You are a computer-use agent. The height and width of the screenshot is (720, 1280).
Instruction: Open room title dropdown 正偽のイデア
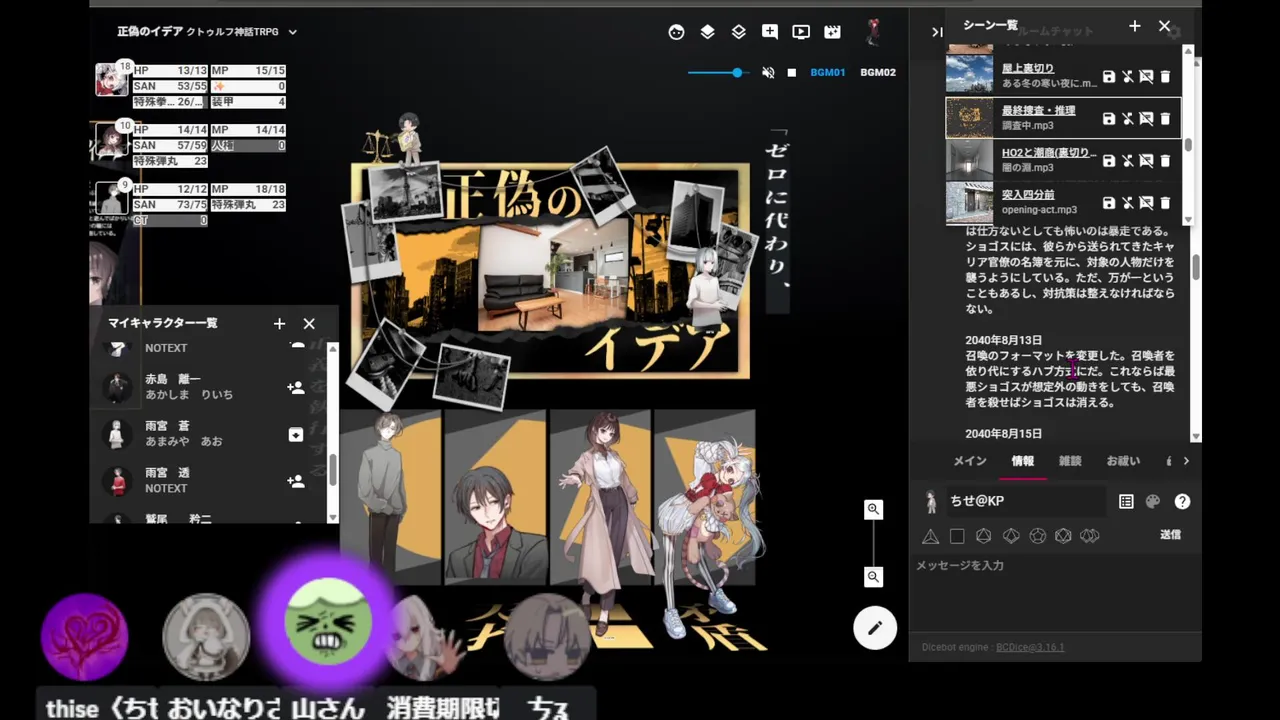[208, 32]
